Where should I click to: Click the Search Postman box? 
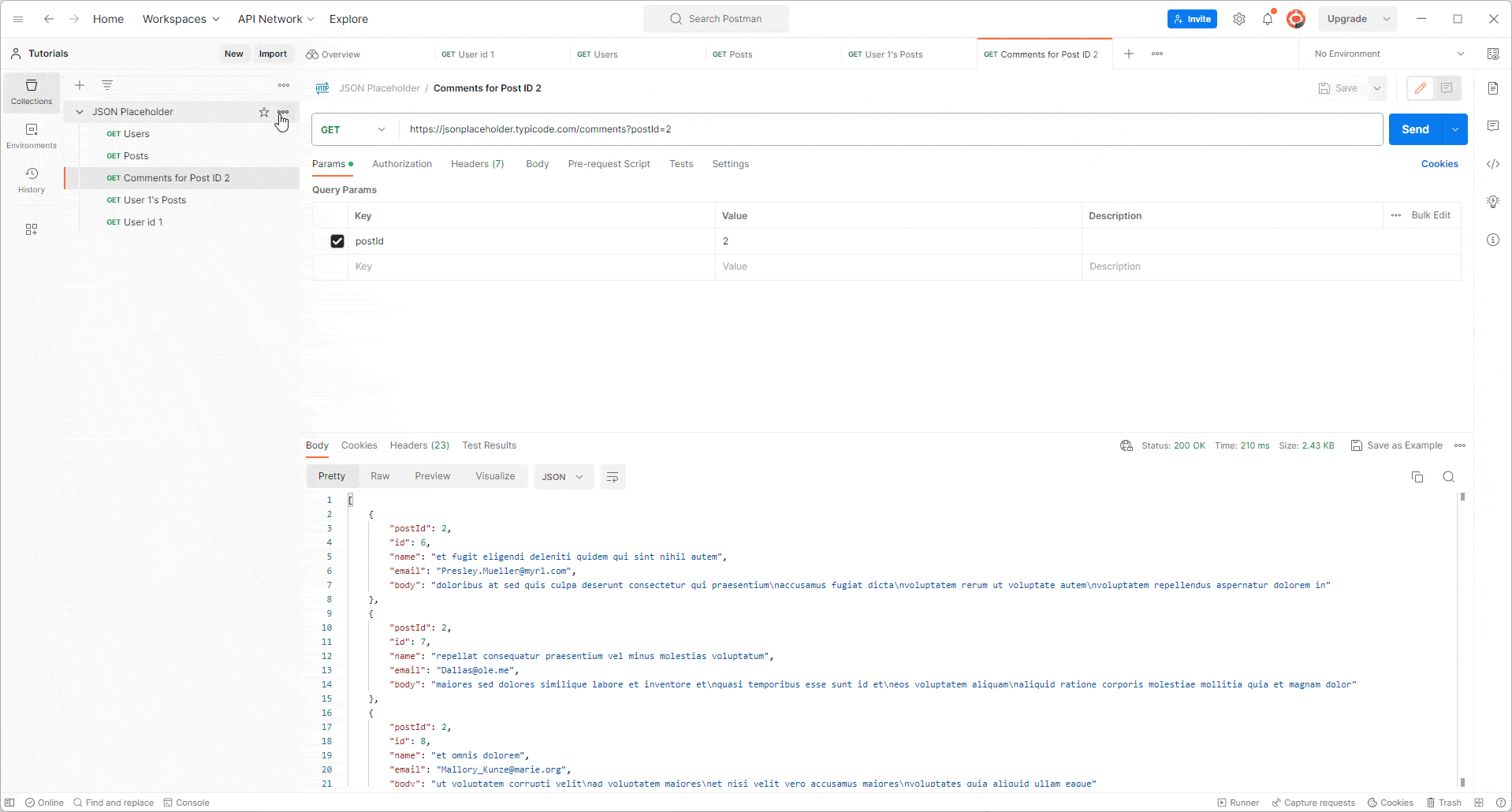[x=716, y=19]
